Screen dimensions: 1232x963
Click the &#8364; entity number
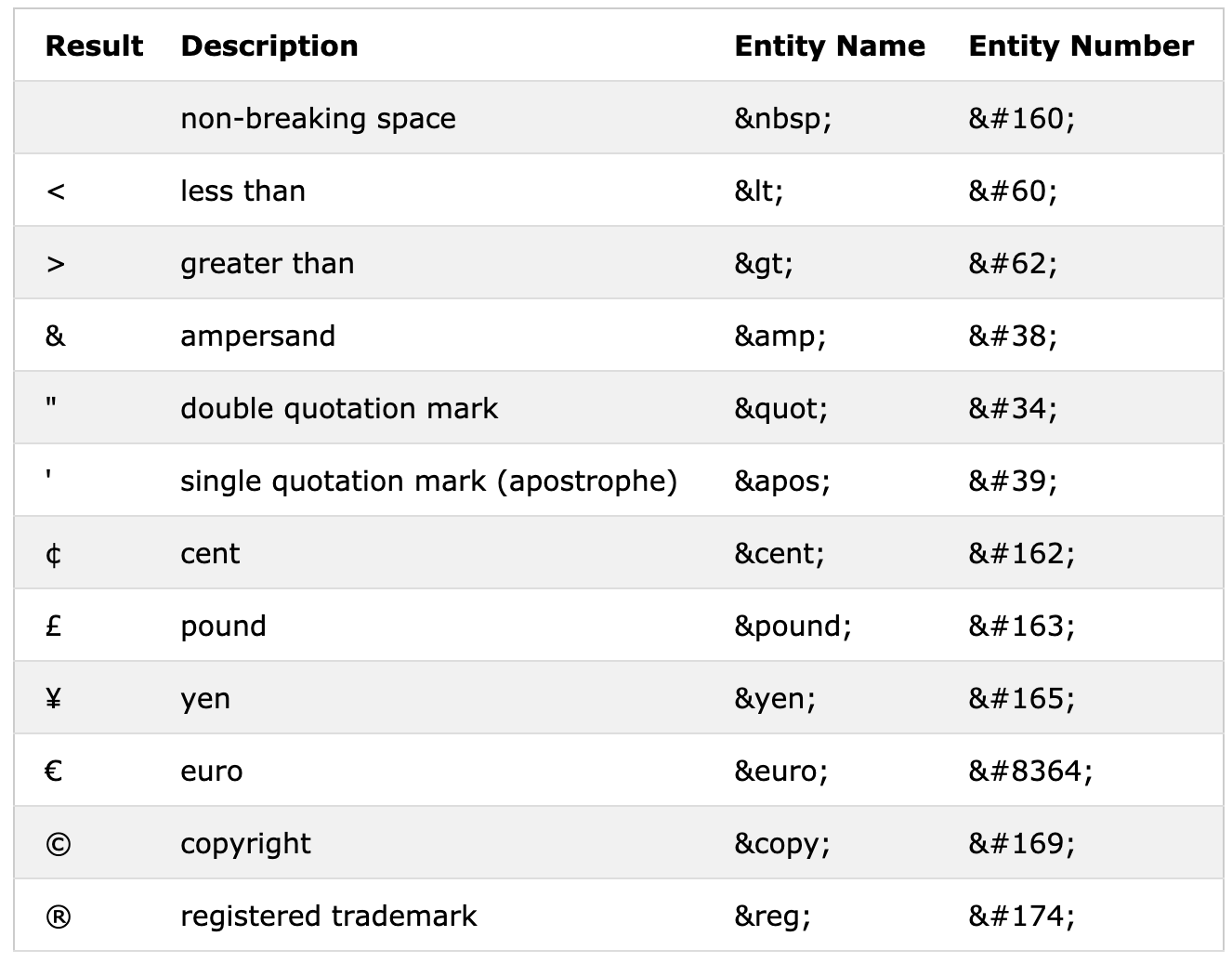[1030, 772]
